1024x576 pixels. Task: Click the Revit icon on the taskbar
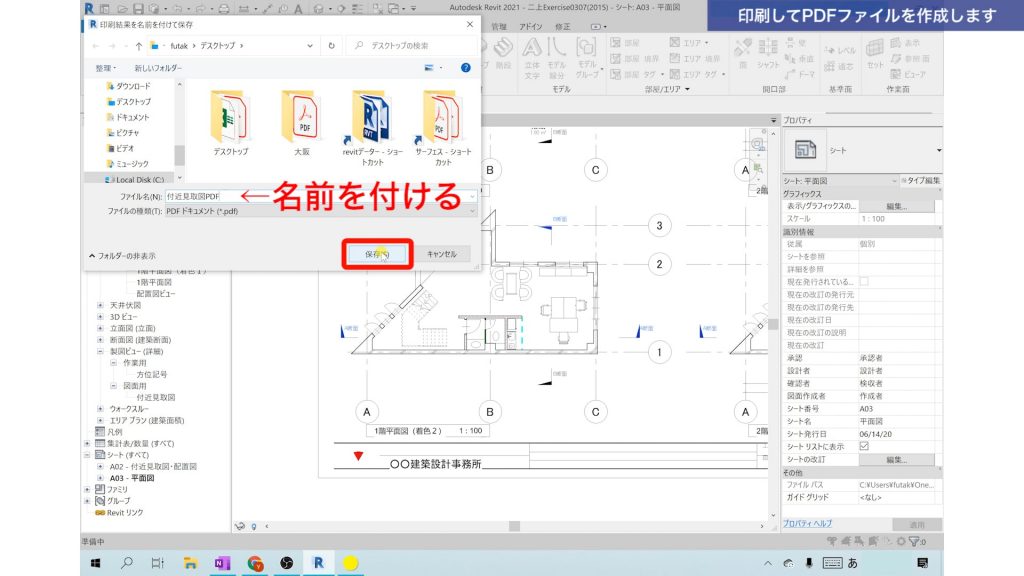click(x=318, y=563)
